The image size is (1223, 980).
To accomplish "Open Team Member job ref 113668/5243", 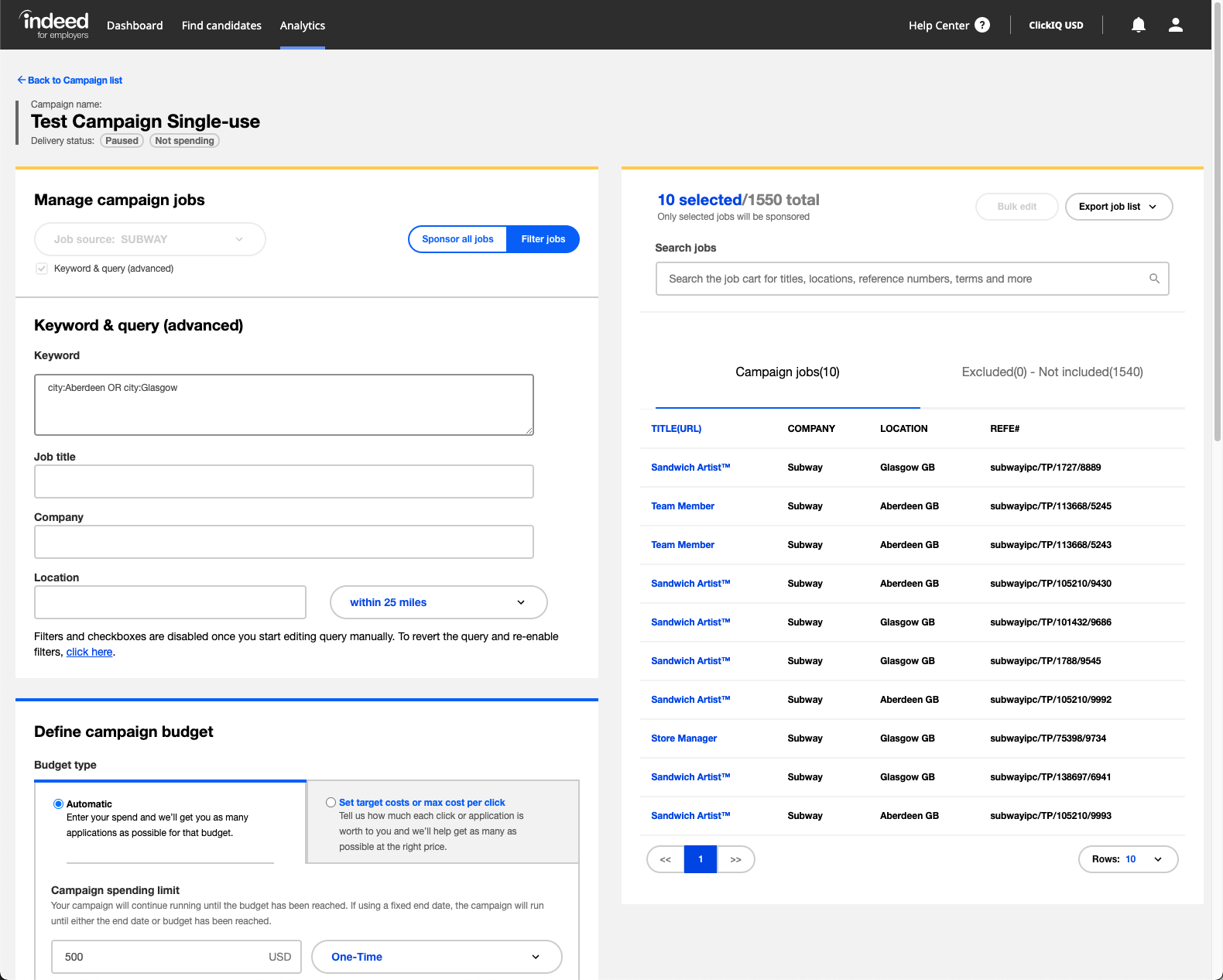I will point(683,545).
